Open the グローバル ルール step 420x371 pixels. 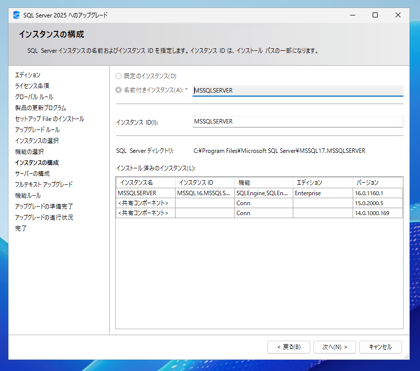coord(34,97)
